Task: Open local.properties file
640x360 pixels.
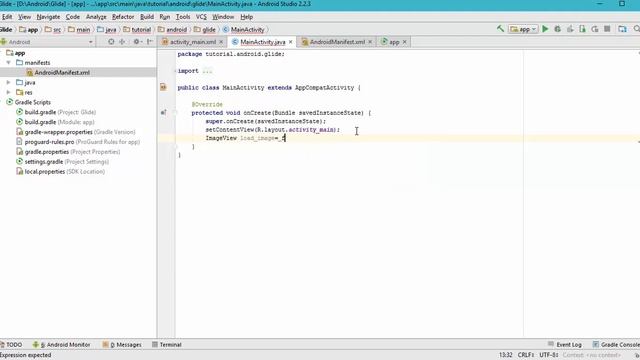Action: [60, 171]
